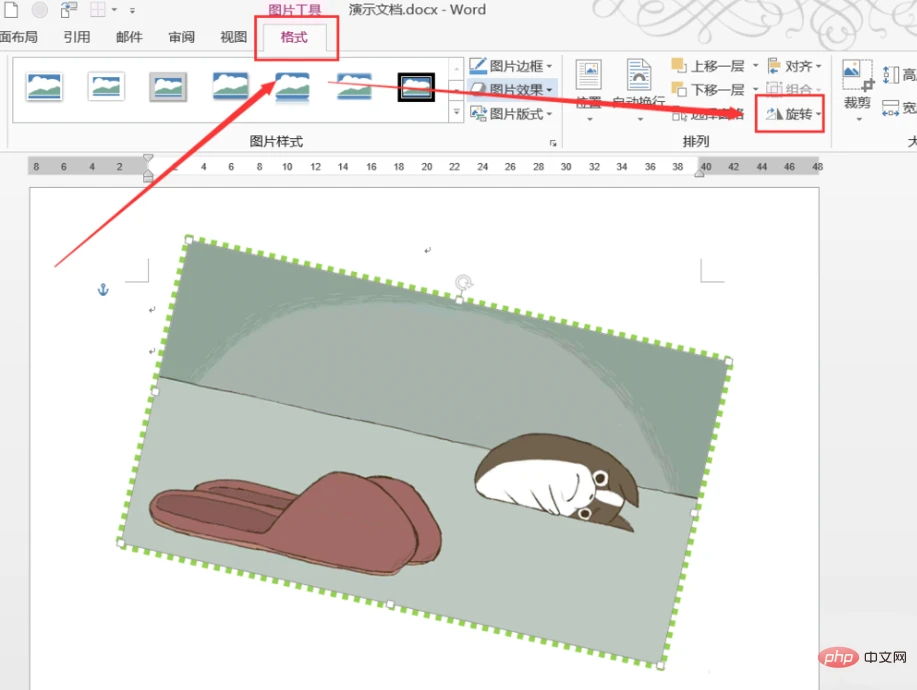Open the 上移一层 dropdown arrow

tap(755, 65)
